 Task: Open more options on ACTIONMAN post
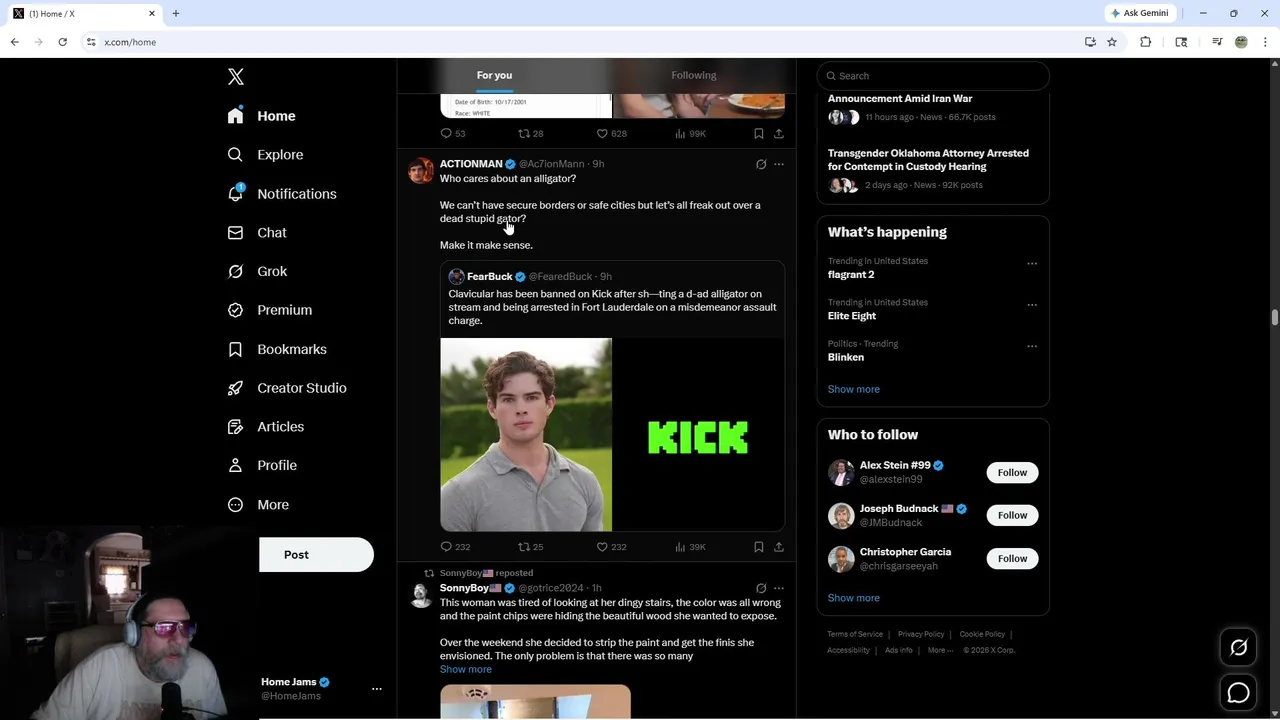779,164
